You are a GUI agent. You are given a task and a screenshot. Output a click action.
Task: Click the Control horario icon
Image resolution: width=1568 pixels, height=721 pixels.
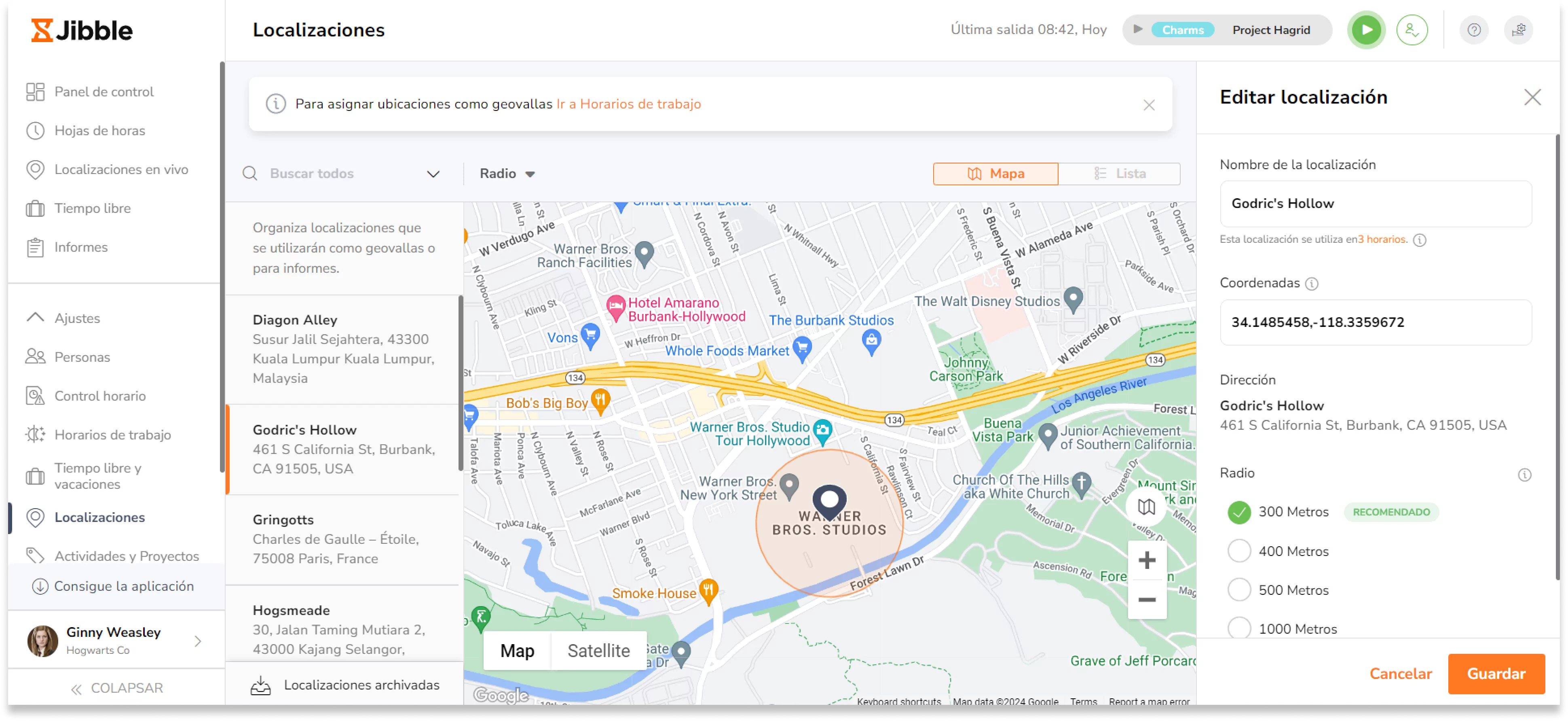pos(35,396)
